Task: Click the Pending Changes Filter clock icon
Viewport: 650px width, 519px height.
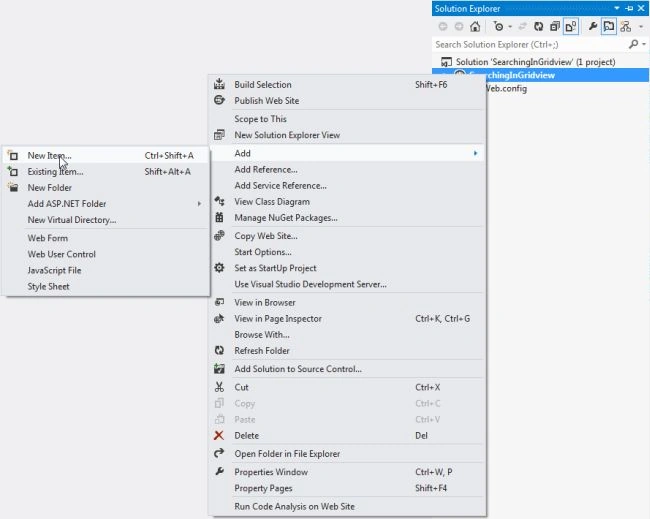Action: (x=498, y=27)
